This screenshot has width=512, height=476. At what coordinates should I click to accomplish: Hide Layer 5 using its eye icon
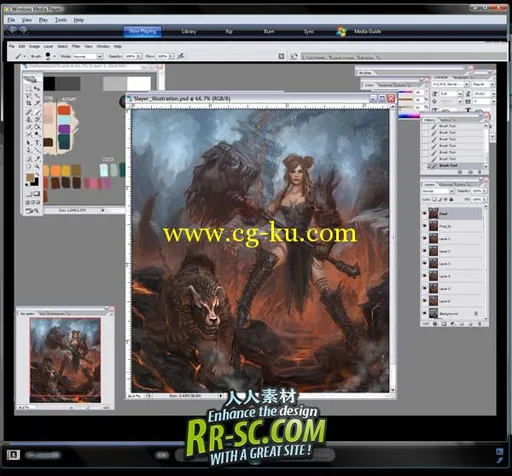(x=424, y=288)
